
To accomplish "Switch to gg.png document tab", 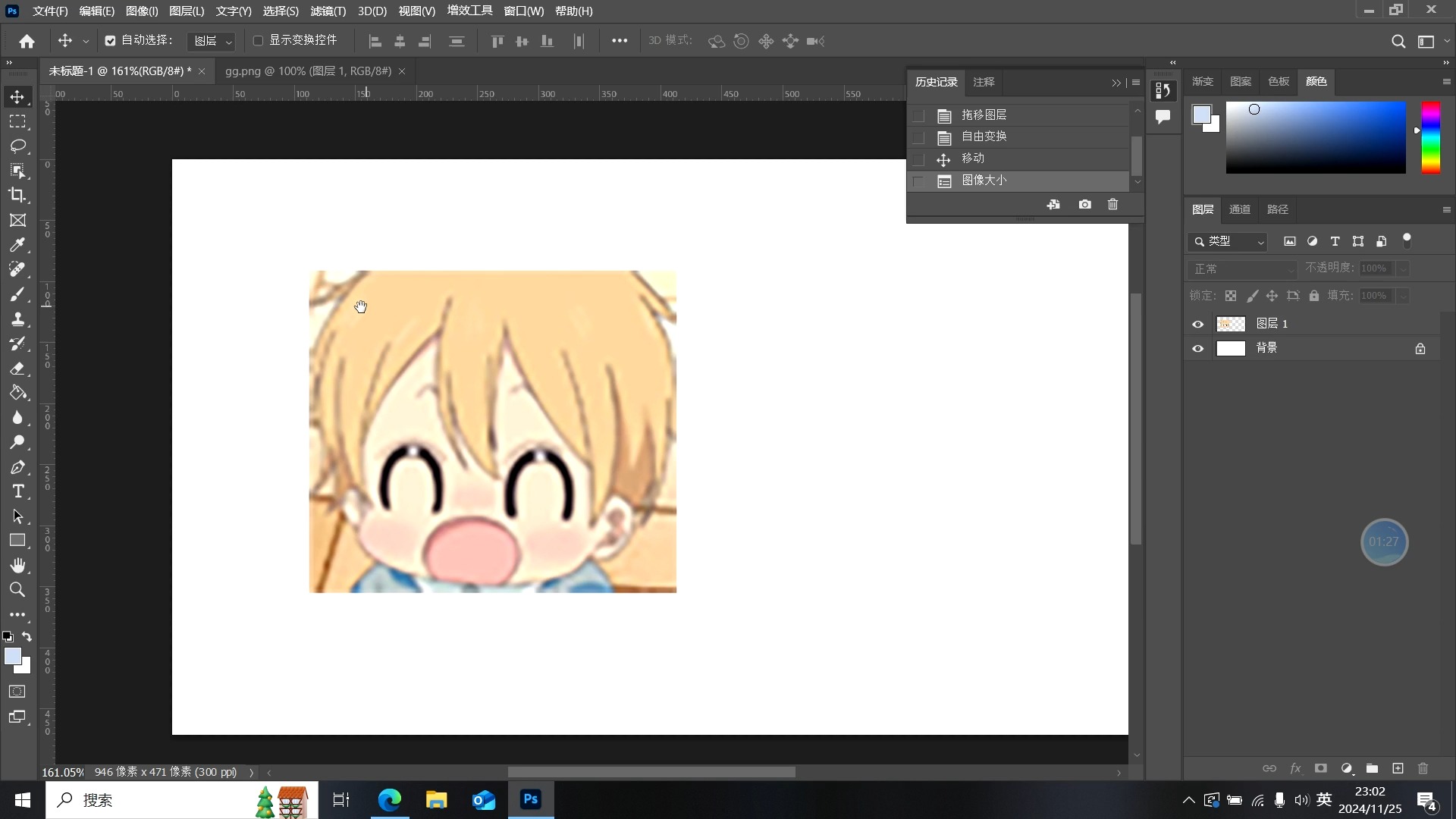I will coord(308,71).
